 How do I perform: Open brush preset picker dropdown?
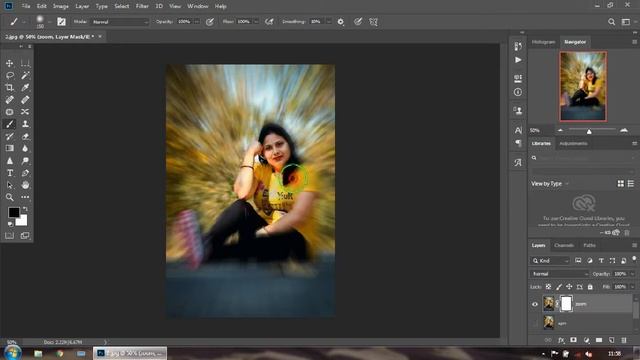click(x=49, y=22)
